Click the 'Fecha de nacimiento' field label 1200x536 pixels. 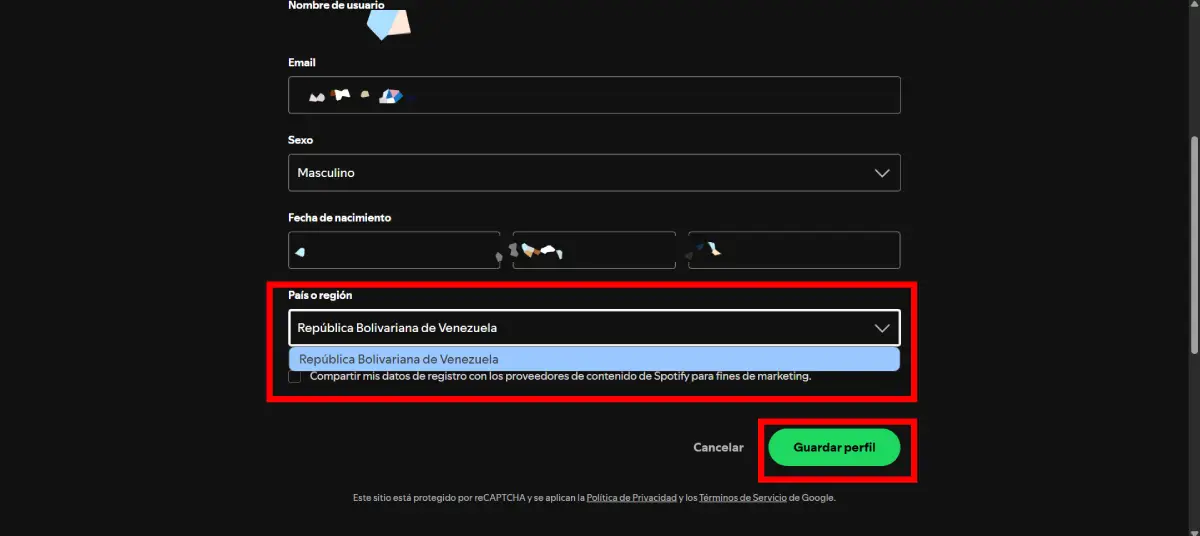point(339,218)
